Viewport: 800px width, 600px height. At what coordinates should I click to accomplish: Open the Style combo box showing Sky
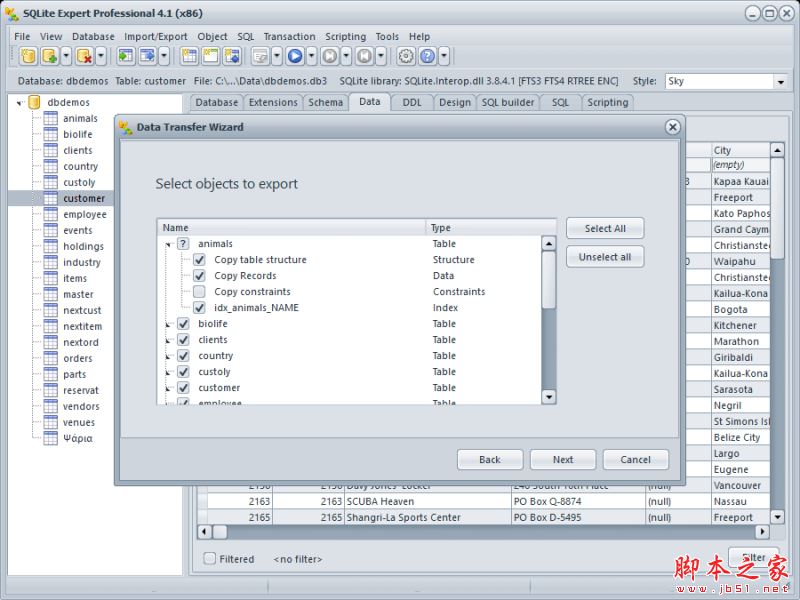(x=726, y=81)
